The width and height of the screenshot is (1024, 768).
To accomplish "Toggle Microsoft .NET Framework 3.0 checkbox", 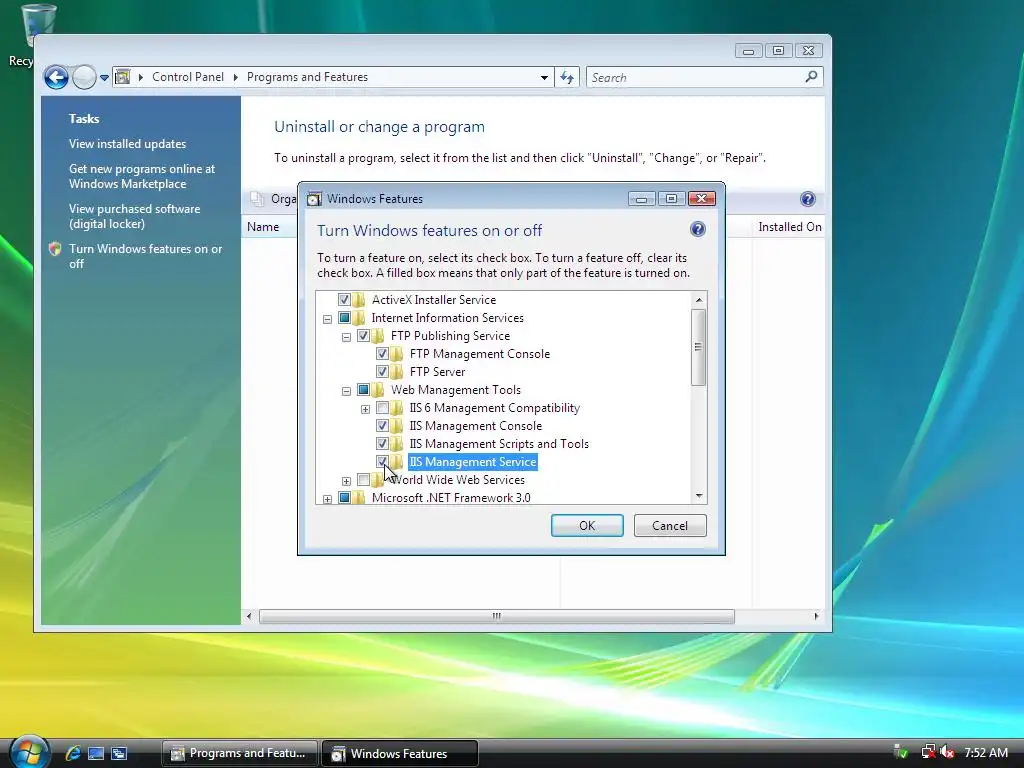I will [x=344, y=498].
